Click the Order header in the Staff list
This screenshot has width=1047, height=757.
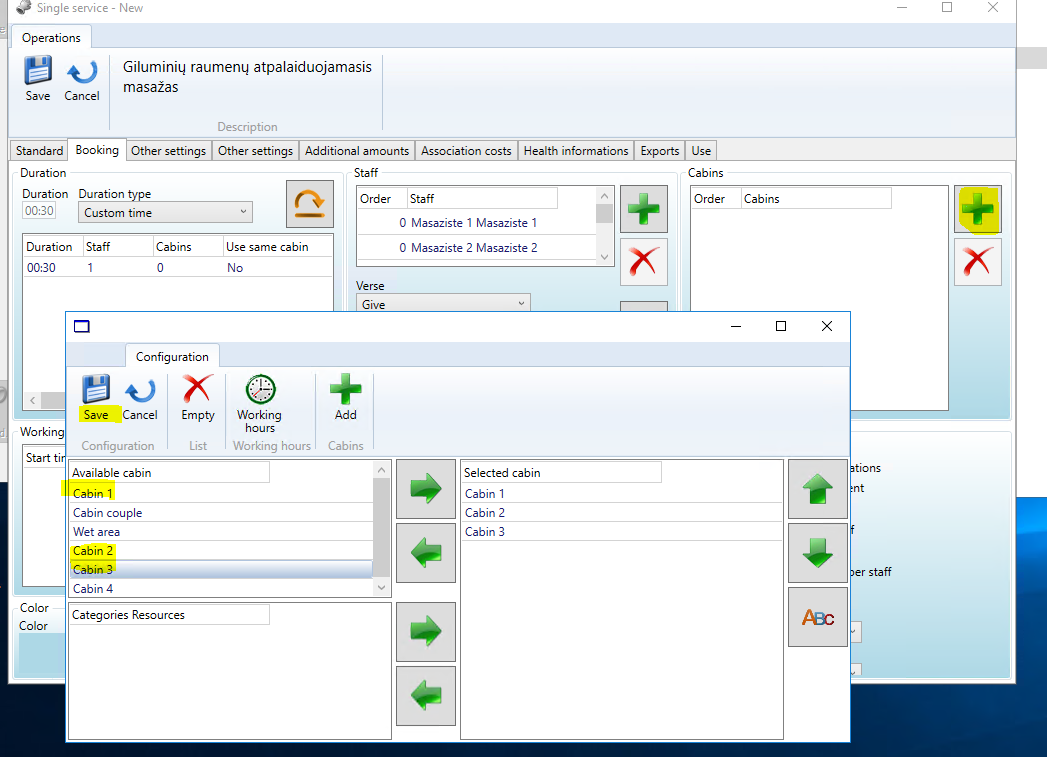point(382,198)
